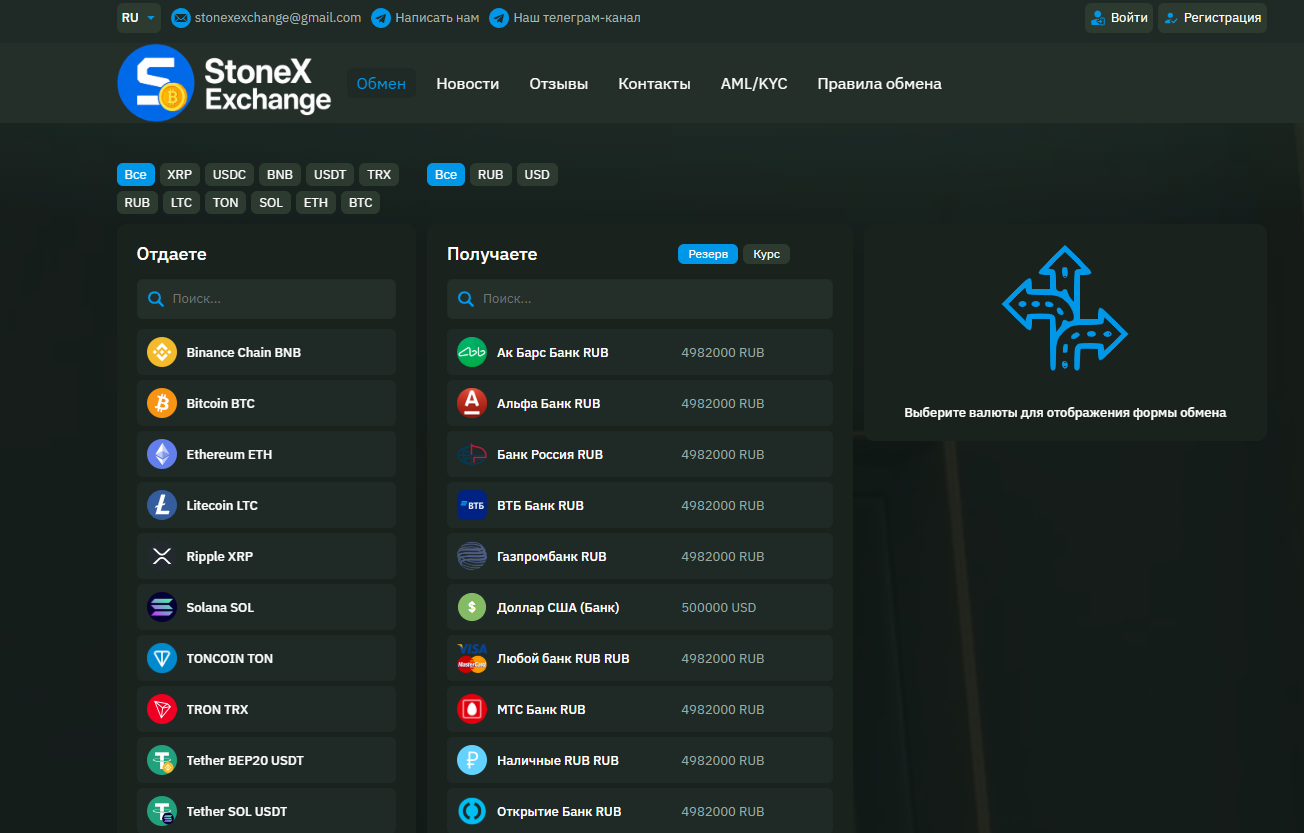1304x833 pixels.
Task: Click the Открытие Банк logo icon
Action: tap(472, 811)
